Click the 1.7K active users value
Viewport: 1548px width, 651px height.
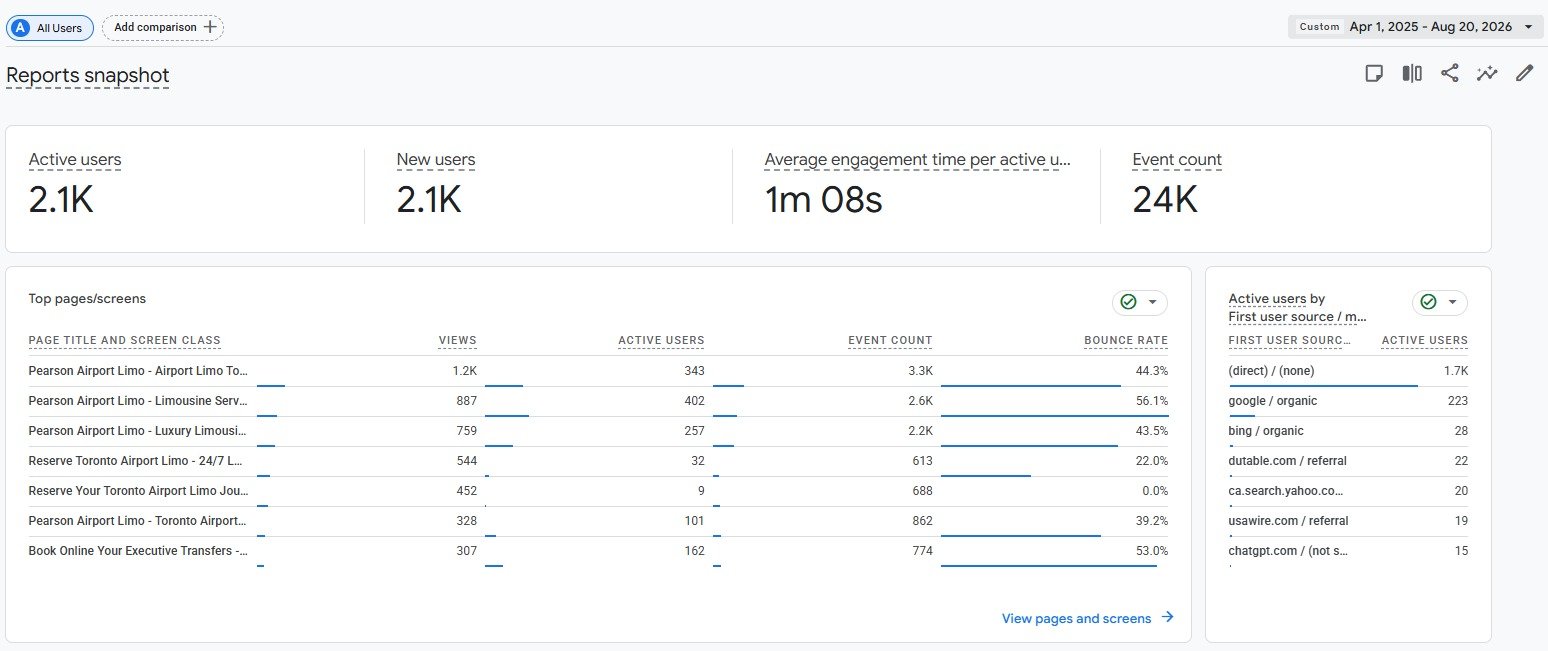[1455, 371]
